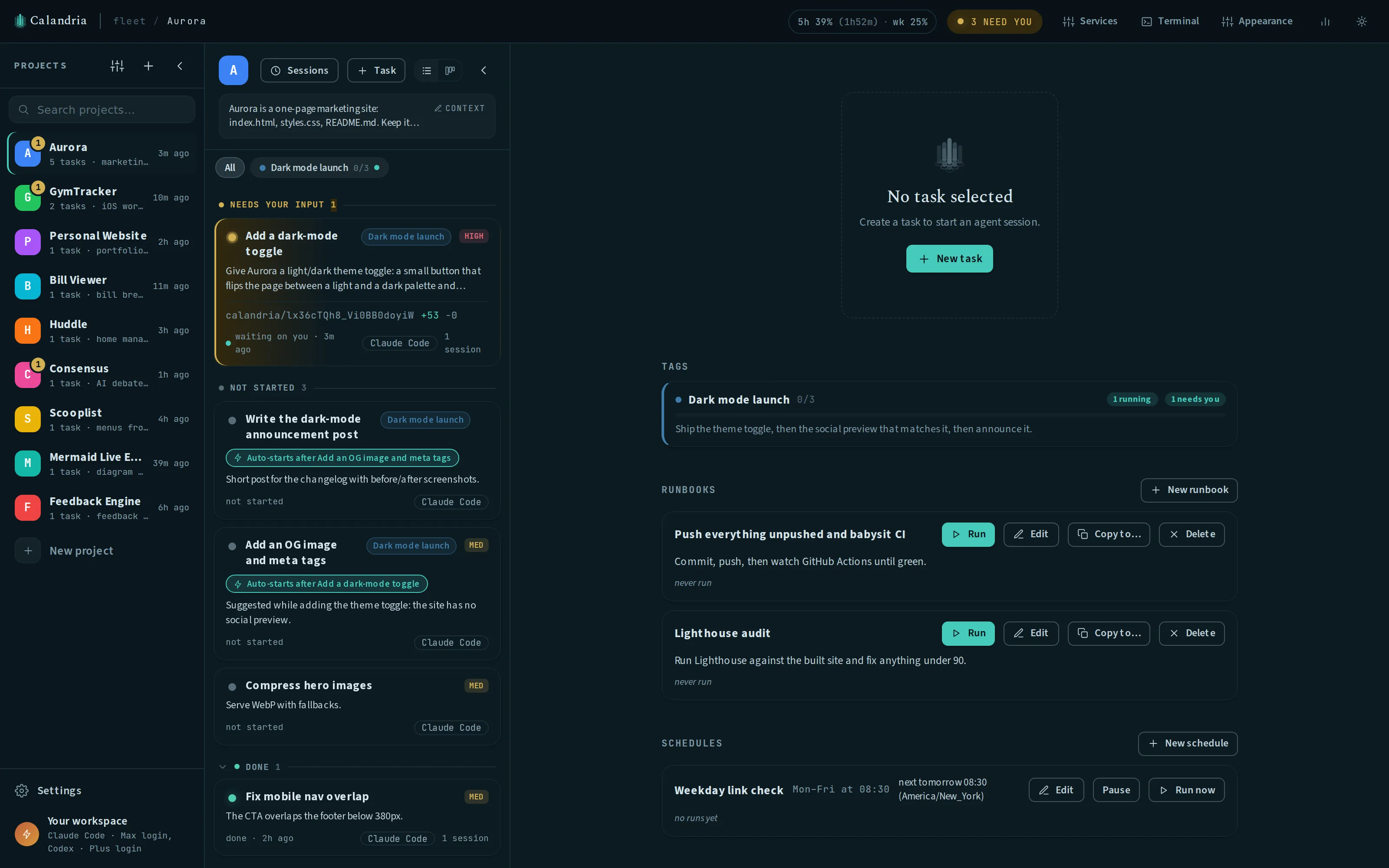The height and width of the screenshot is (868, 1389).
Task: Edit the project CONTEXT
Action: click(x=459, y=108)
